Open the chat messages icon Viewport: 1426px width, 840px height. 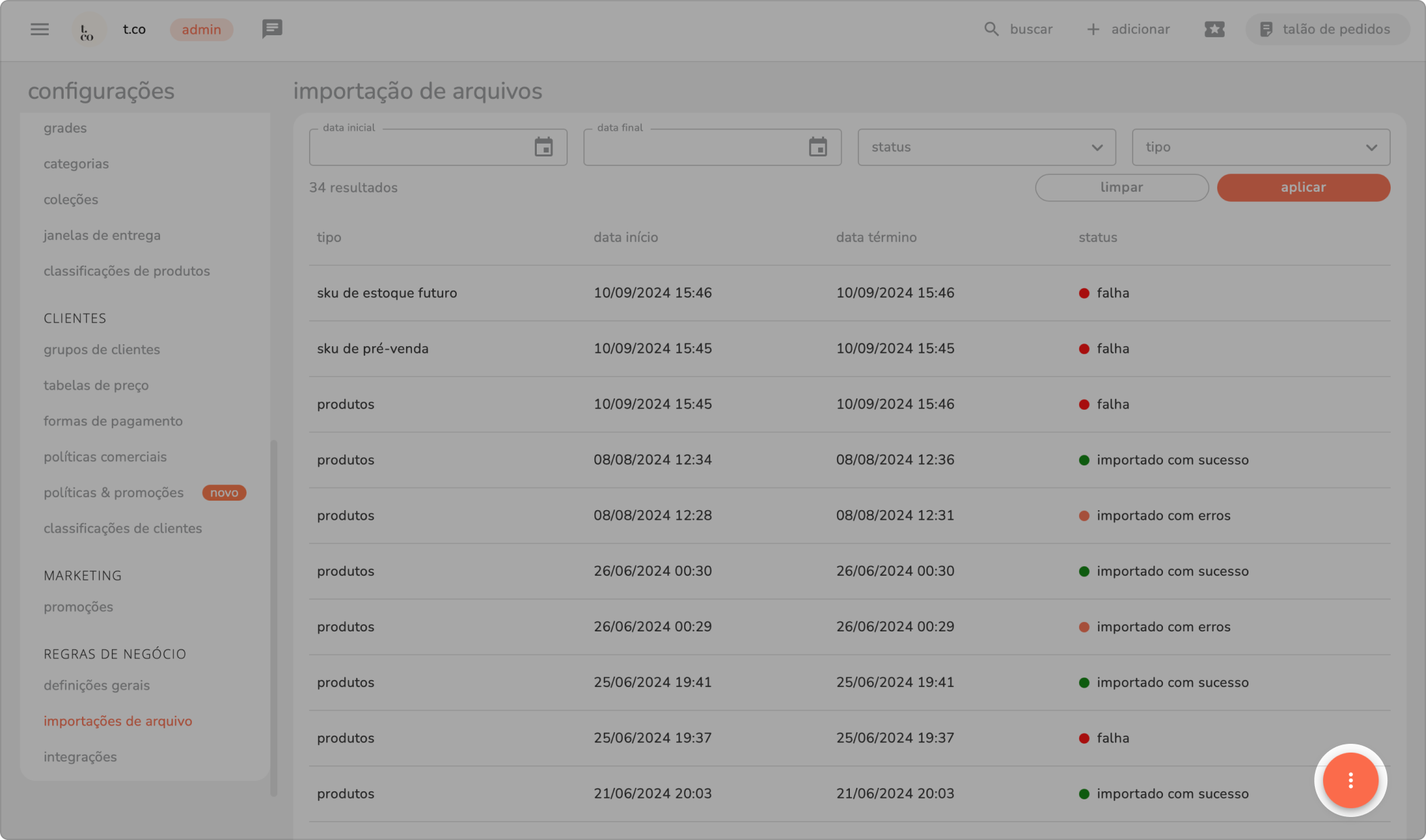tap(272, 28)
